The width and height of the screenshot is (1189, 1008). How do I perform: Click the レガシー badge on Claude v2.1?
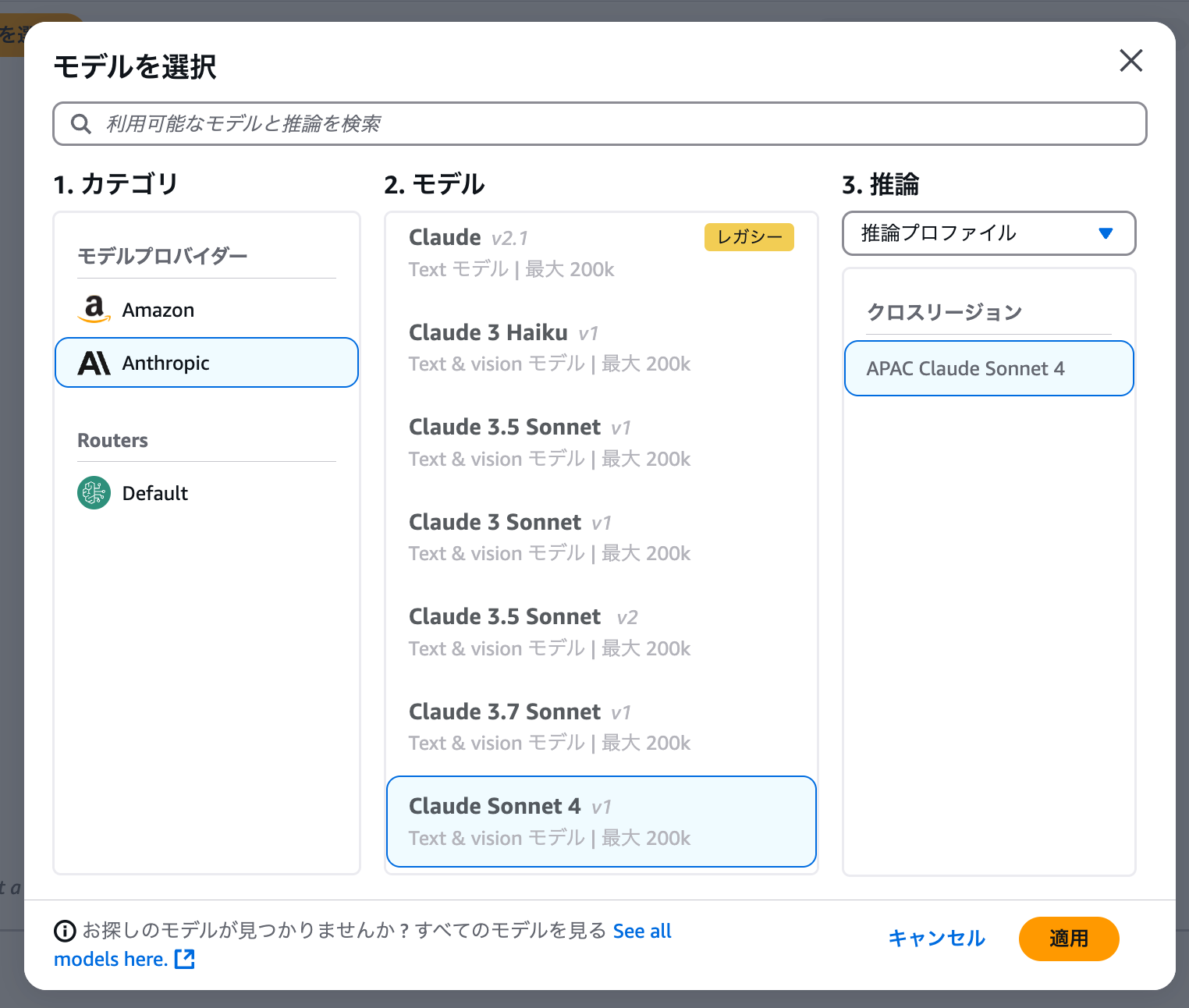point(749,237)
